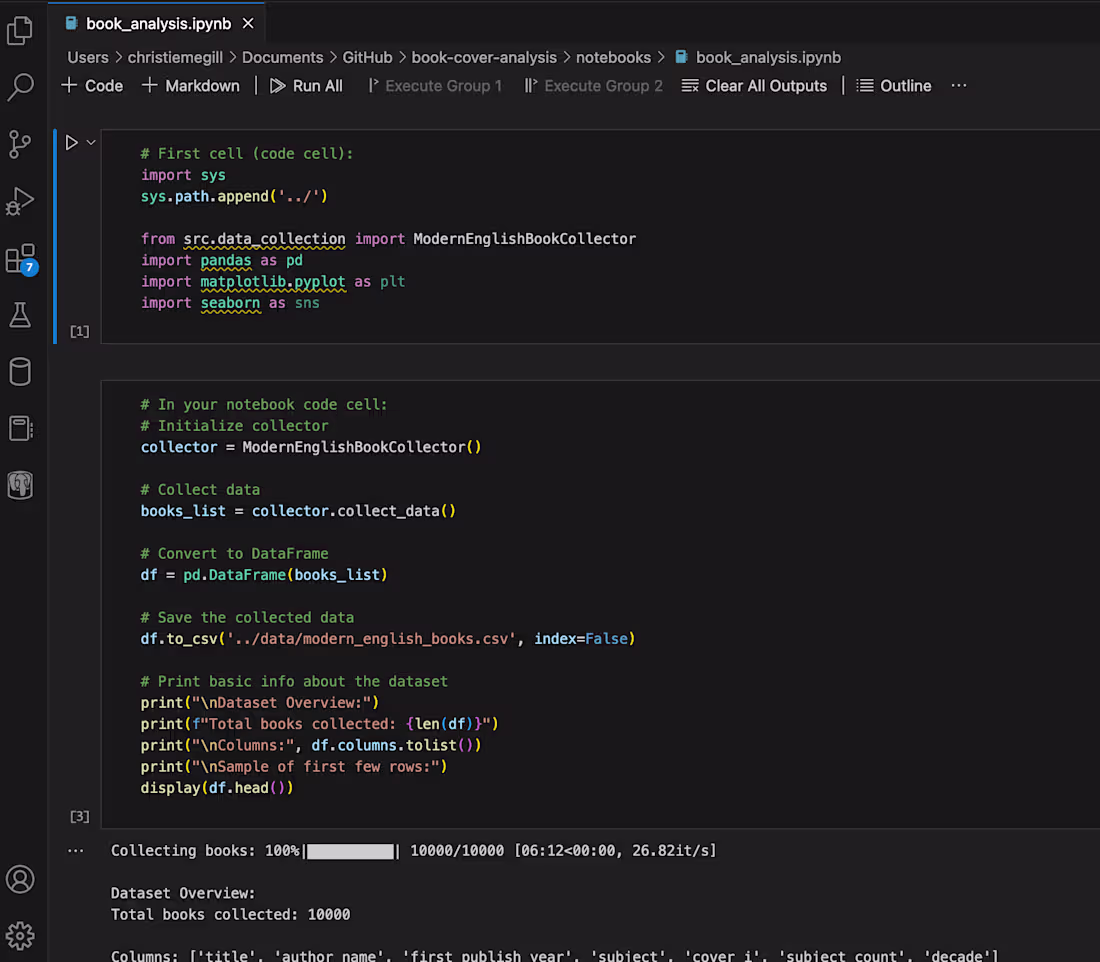Click the christiemegill breadcrumb
This screenshot has height=962, width=1100.
pyautogui.click(x=175, y=58)
